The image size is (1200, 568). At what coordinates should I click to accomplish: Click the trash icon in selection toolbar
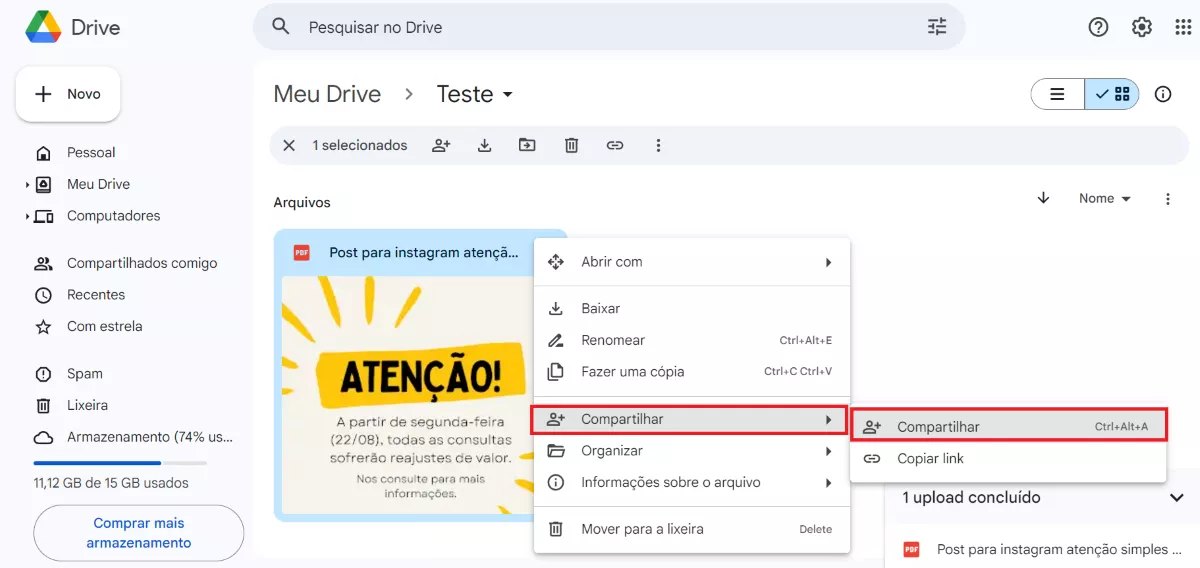(571, 145)
